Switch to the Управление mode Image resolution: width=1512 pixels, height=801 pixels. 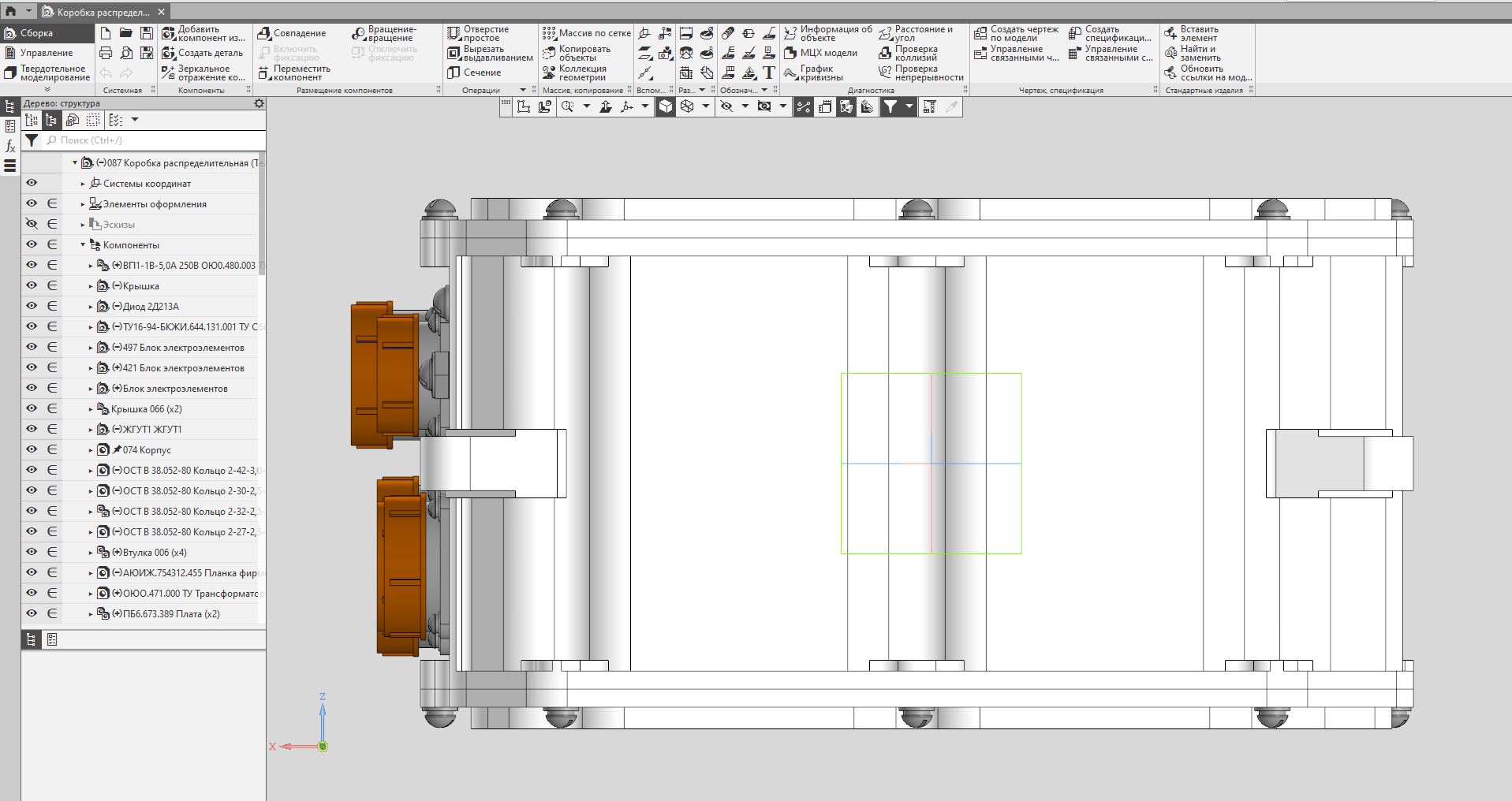pos(46,53)
